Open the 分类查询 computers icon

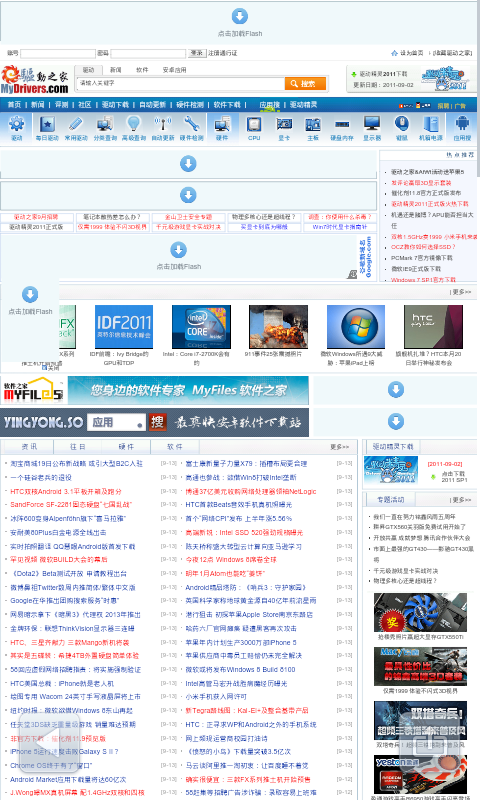(105, 124)
